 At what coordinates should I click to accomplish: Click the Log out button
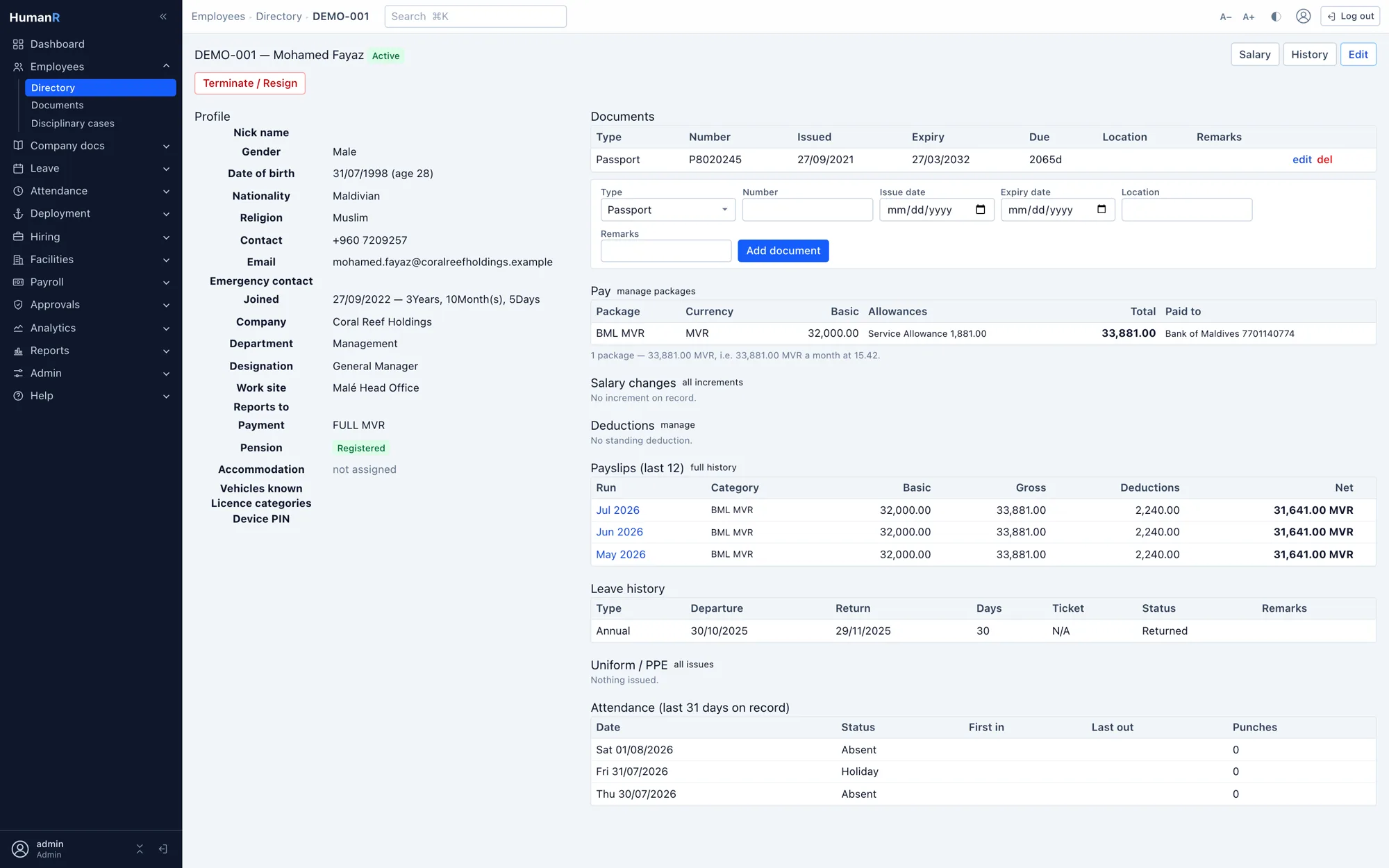tap(1349, 17)
